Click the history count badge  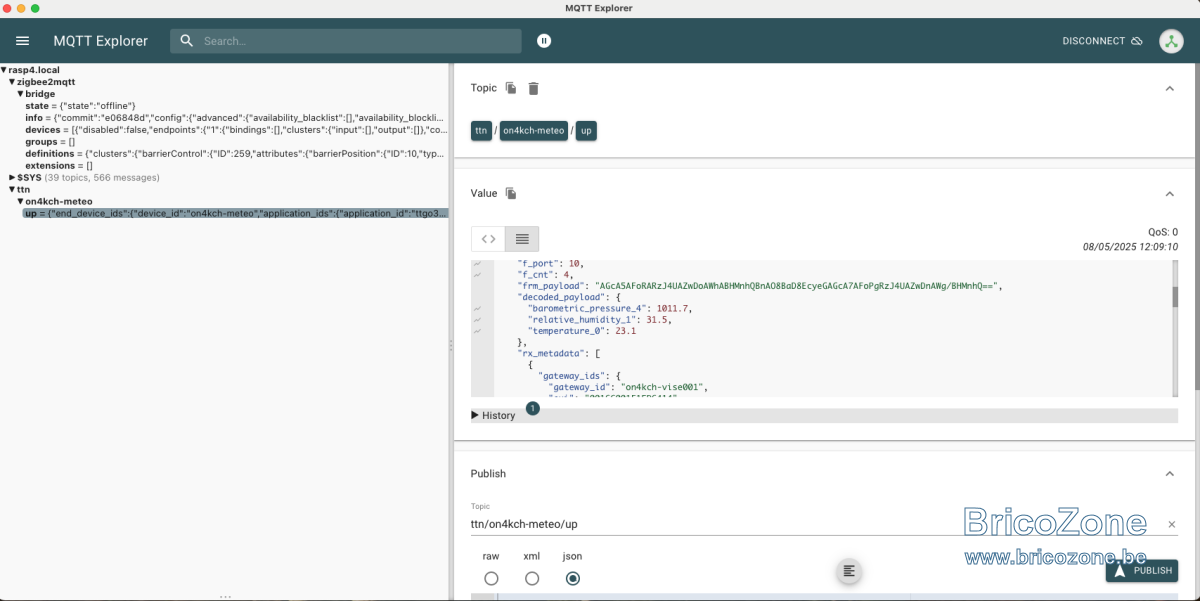point(533,408)
